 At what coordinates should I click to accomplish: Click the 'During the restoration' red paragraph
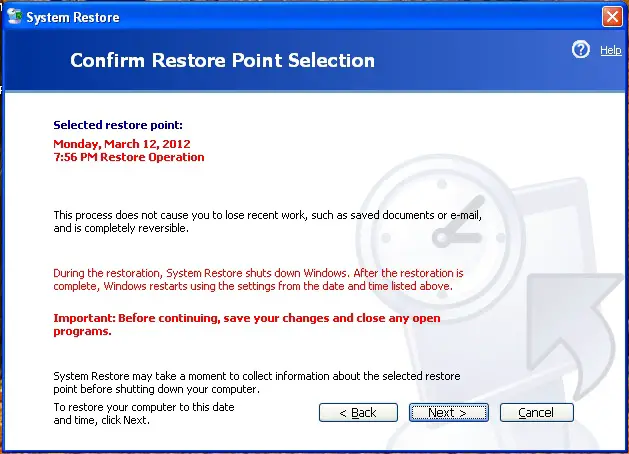(x=258, y=280)
